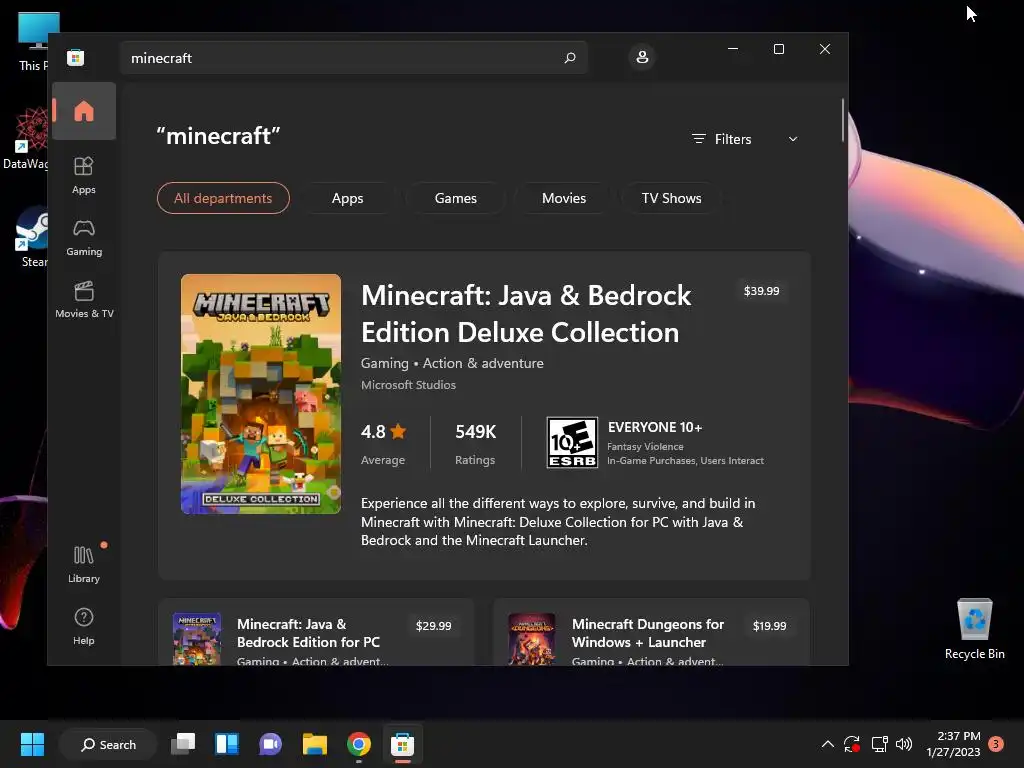Click the $19.99 price on Minecraft Dungeons
This screenshot has height=768, width=1024.
pyautogui.click(x=769, y=626)
